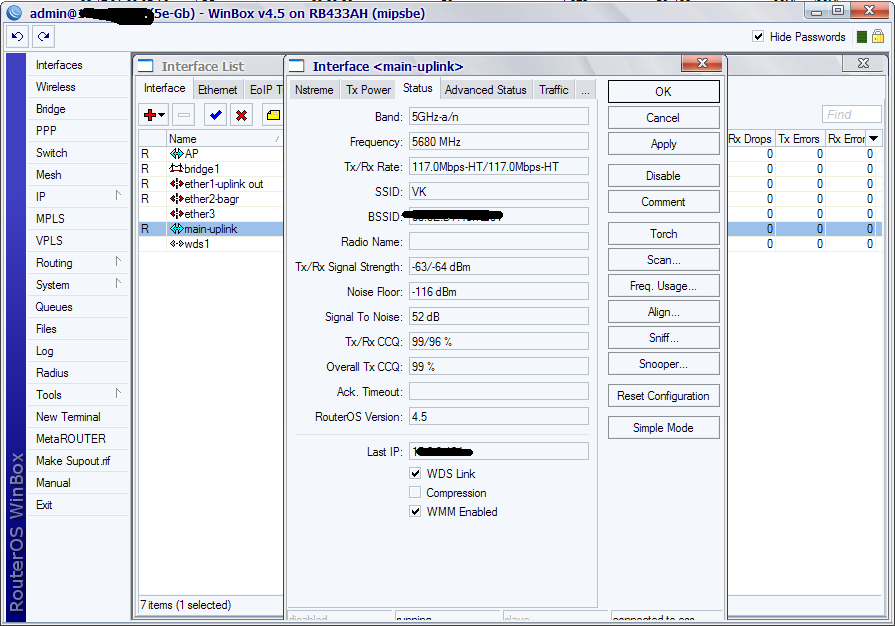
Task: Sort by the Name column header
Action: tap(225, 139)
